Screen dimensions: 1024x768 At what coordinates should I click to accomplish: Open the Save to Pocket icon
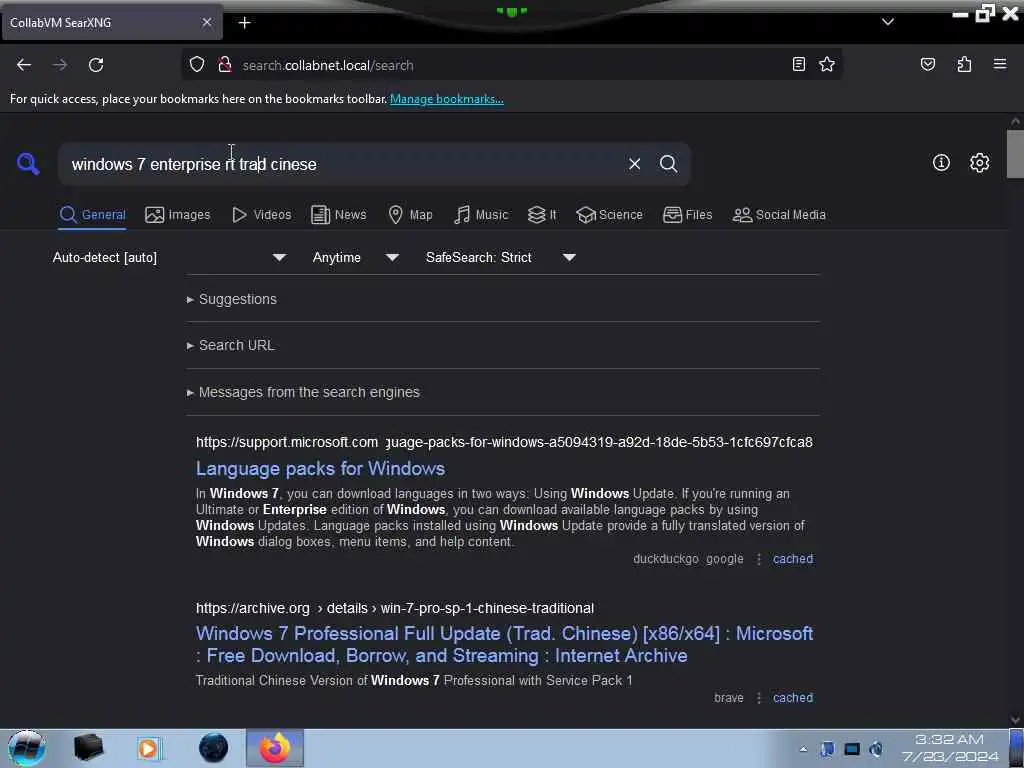927,64
